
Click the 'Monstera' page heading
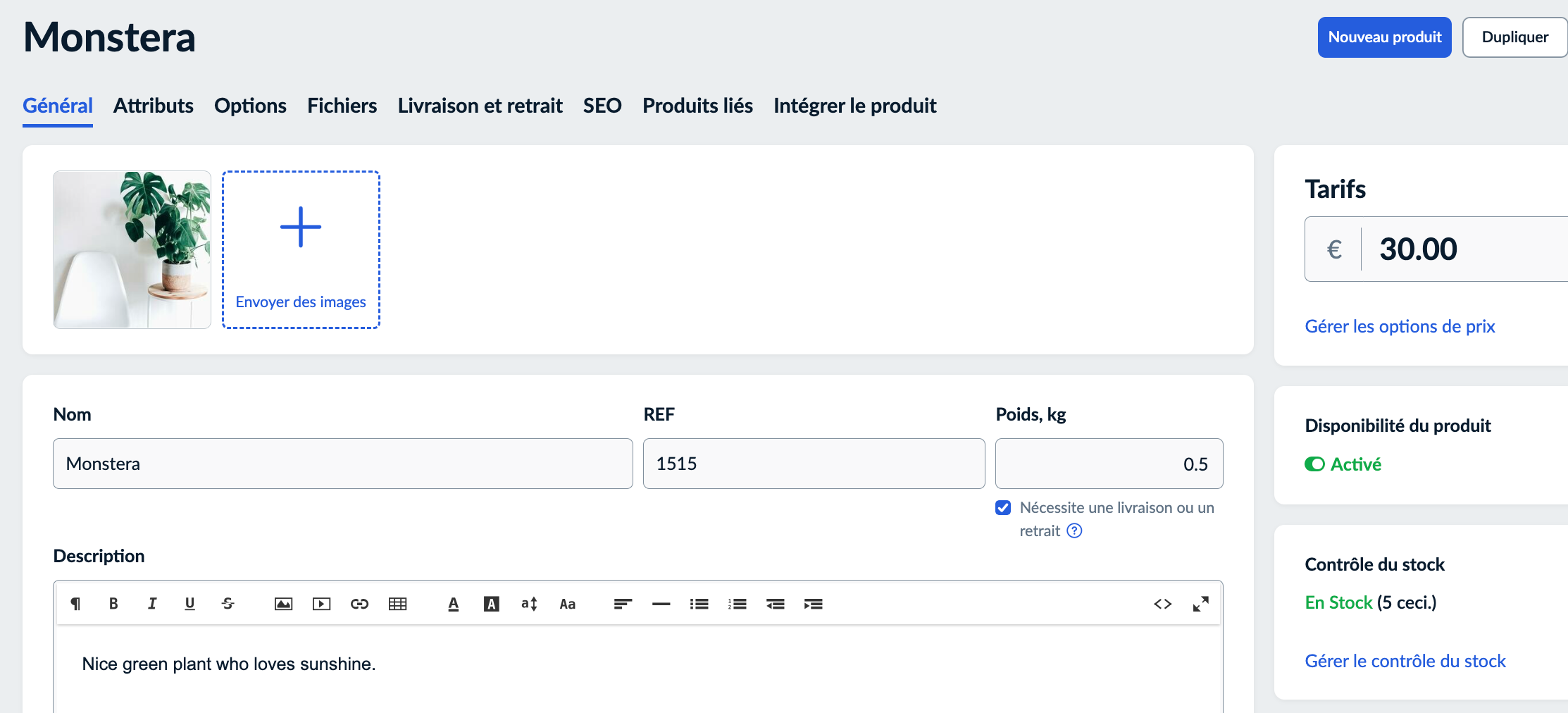[x=109, y=37]
